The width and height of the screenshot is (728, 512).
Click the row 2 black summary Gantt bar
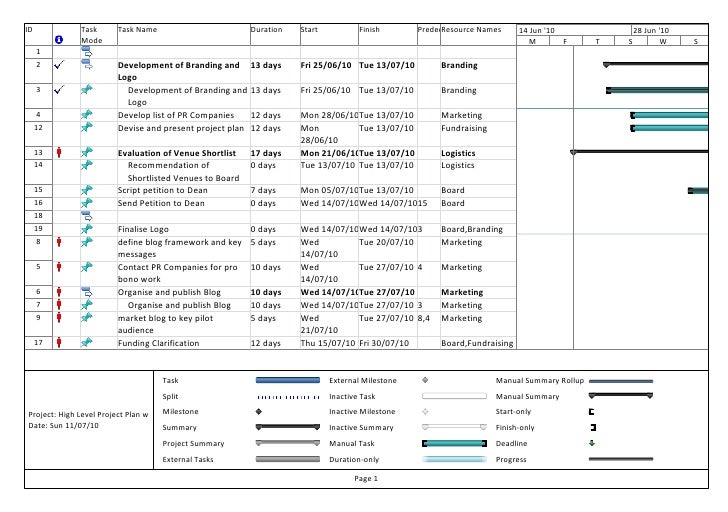(656, 64)
